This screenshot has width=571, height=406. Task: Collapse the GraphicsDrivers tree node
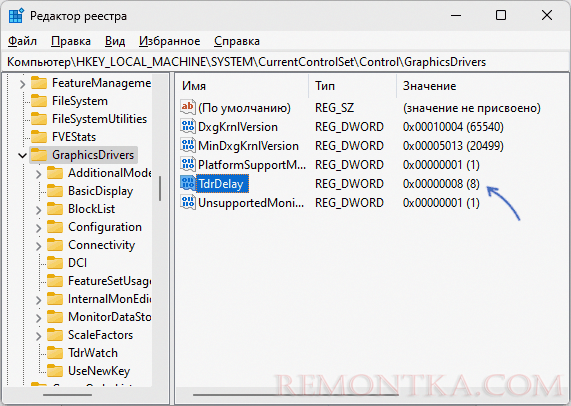point(23,155)
